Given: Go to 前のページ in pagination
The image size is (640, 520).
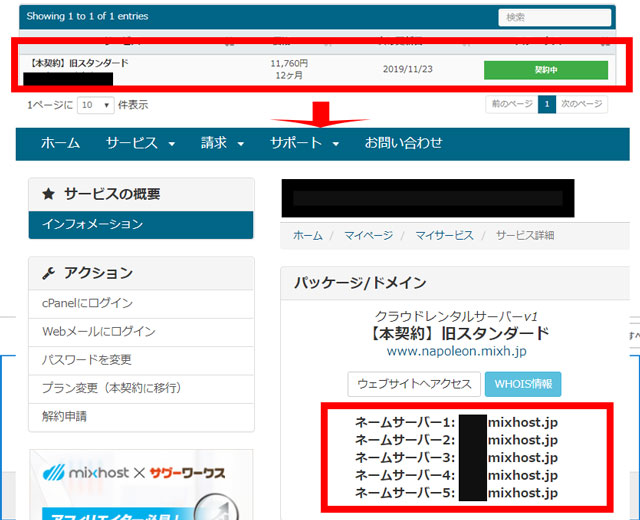Looking at the screenshot, I should [x=512, y=104].
